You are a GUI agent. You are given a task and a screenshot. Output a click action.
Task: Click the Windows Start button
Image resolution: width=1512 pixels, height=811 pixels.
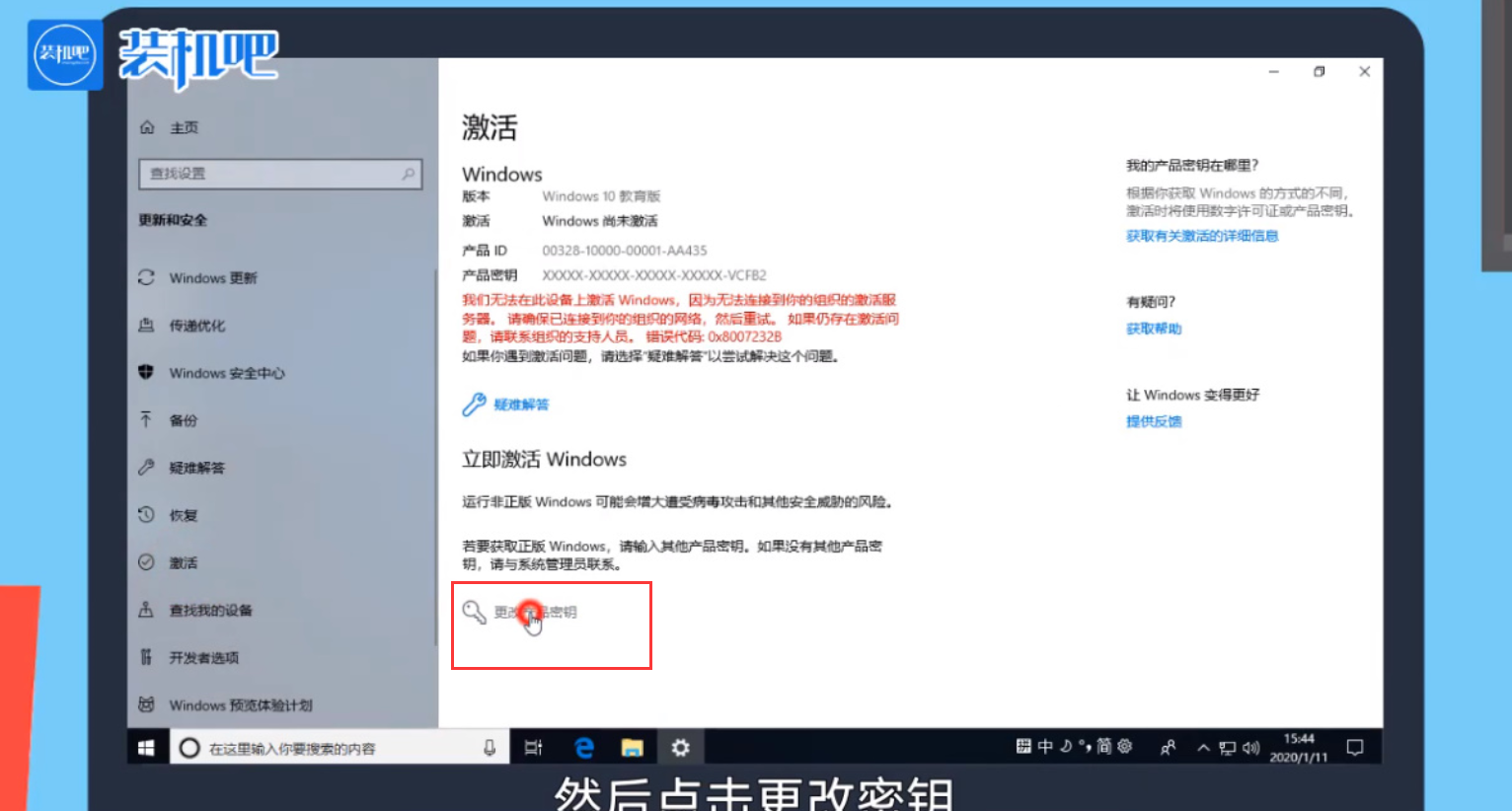coord(146,748)
